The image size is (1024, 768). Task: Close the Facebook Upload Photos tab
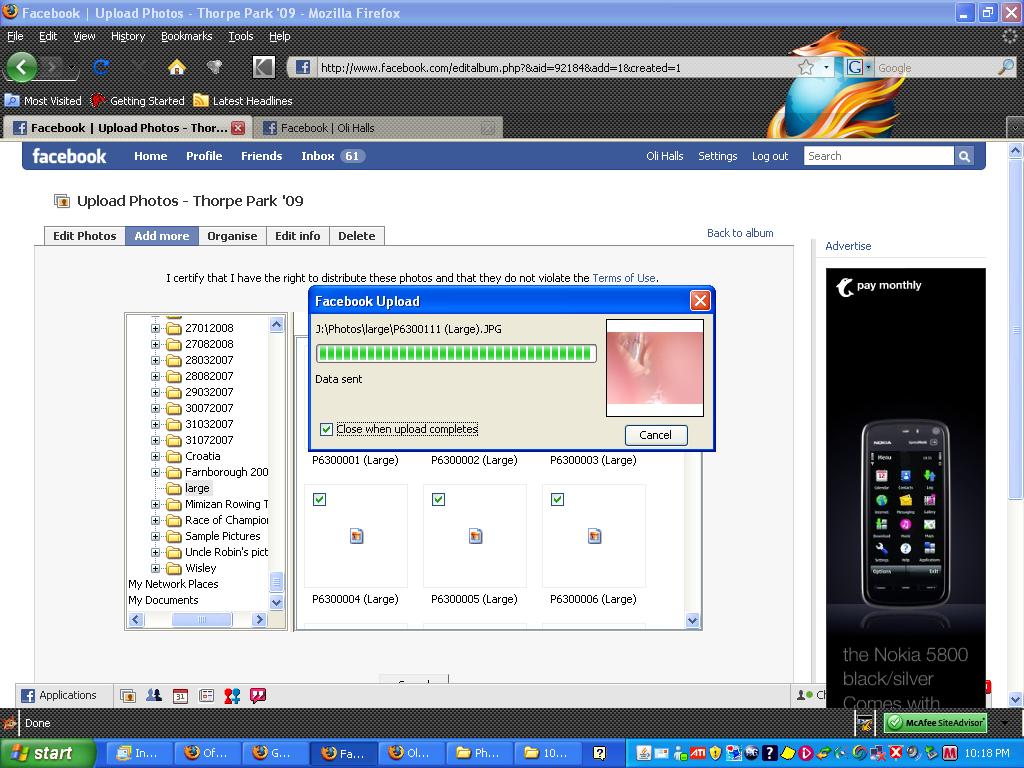(238, 128)
